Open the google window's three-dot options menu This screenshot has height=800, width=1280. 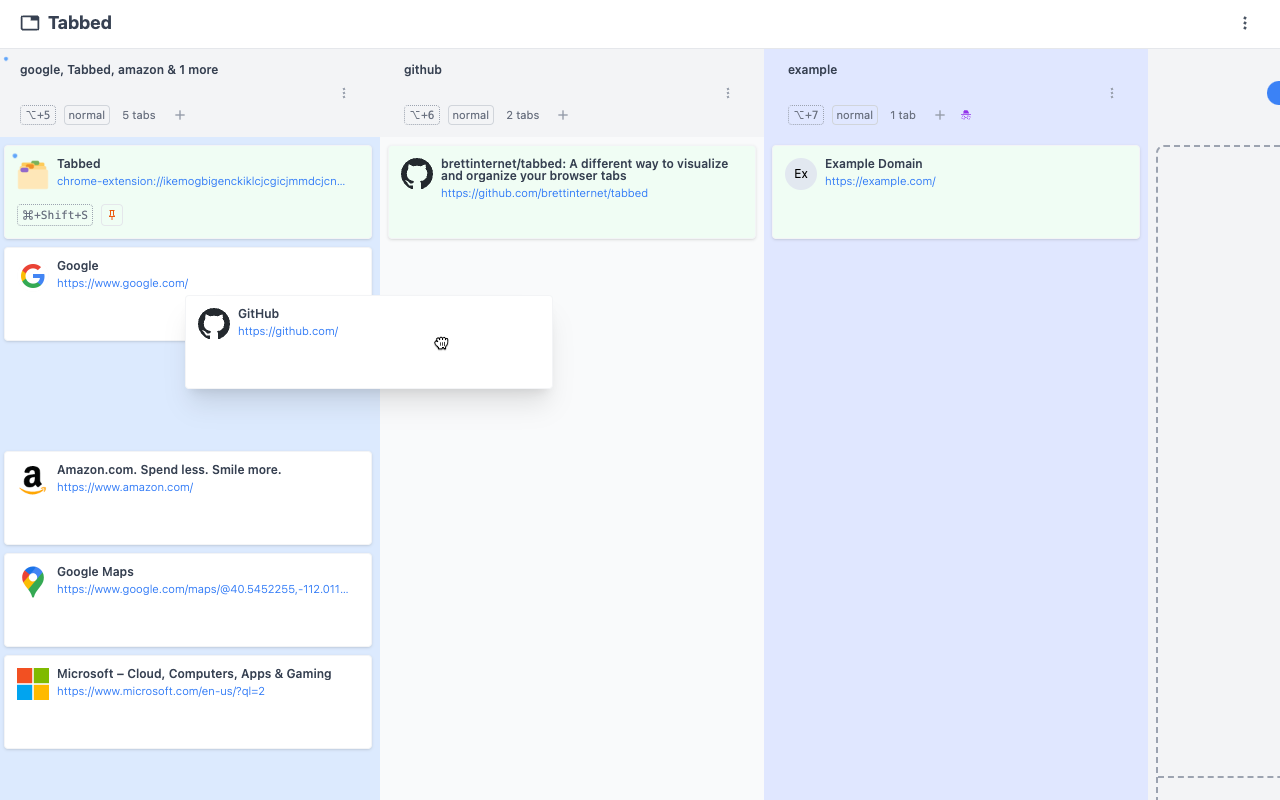(344, 93)
